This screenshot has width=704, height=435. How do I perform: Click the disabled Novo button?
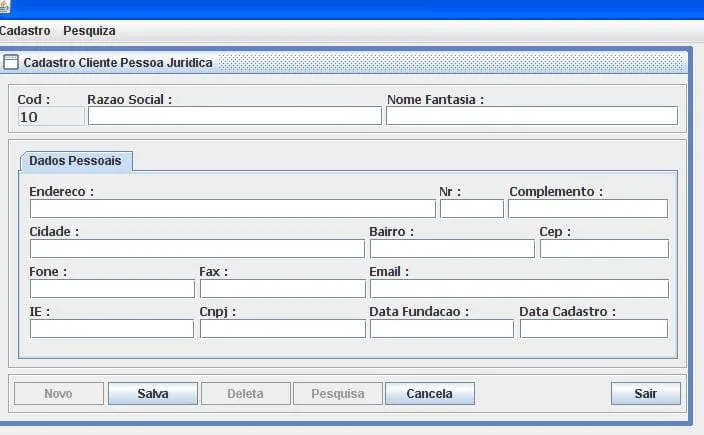(59, 394)
